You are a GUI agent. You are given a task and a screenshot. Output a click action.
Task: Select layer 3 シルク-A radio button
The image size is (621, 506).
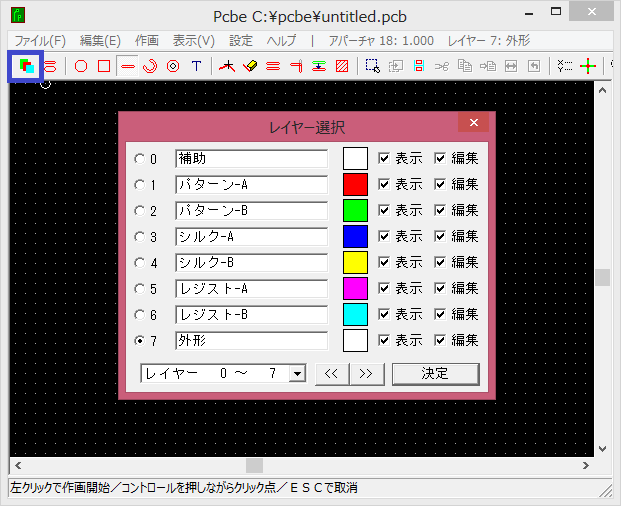(139, 237)
